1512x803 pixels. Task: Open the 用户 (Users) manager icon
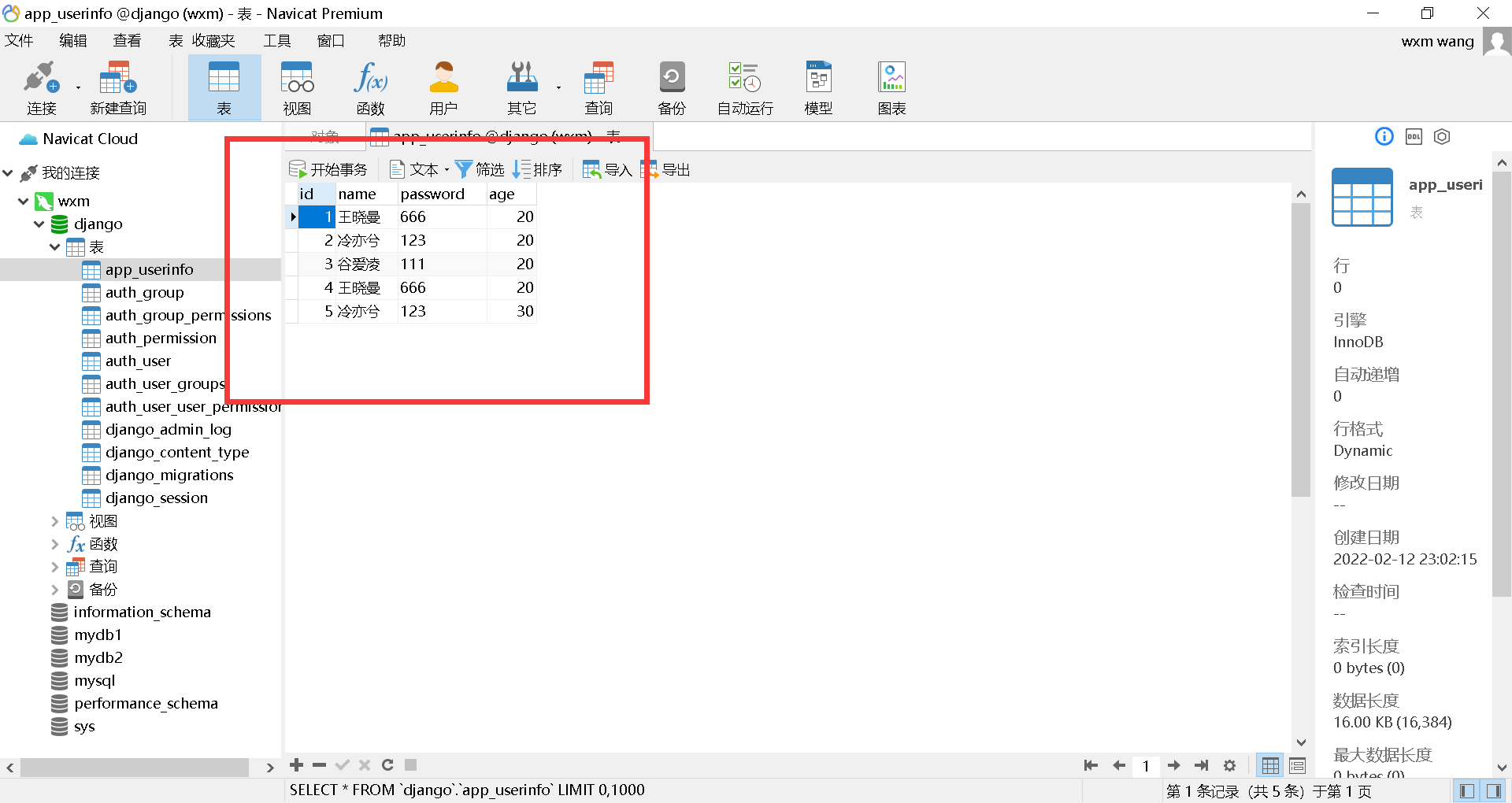pos(443,87)
